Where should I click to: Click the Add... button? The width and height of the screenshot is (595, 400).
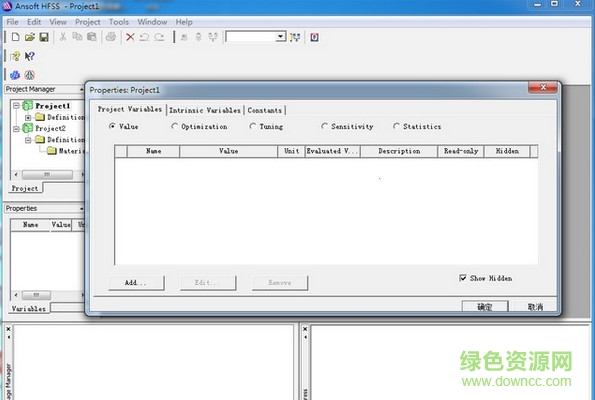[136, 283]
